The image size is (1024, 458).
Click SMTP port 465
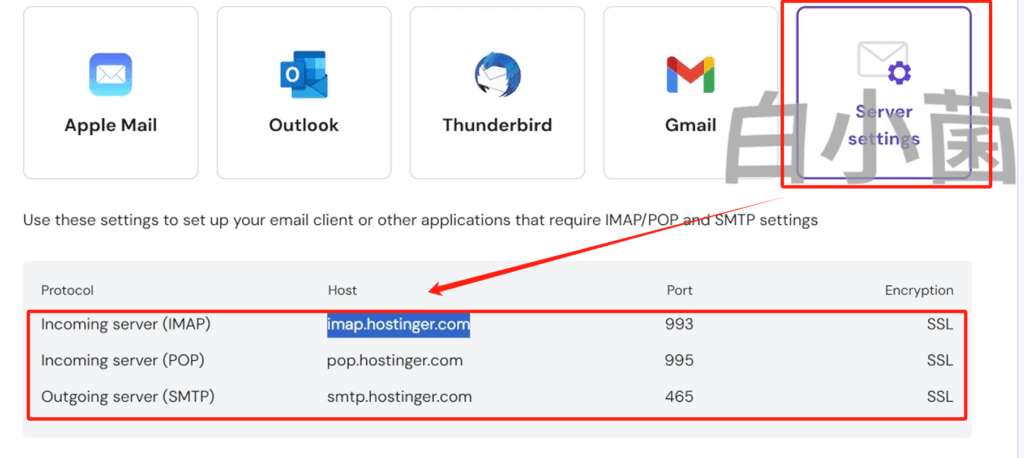[x=679, y=397]
